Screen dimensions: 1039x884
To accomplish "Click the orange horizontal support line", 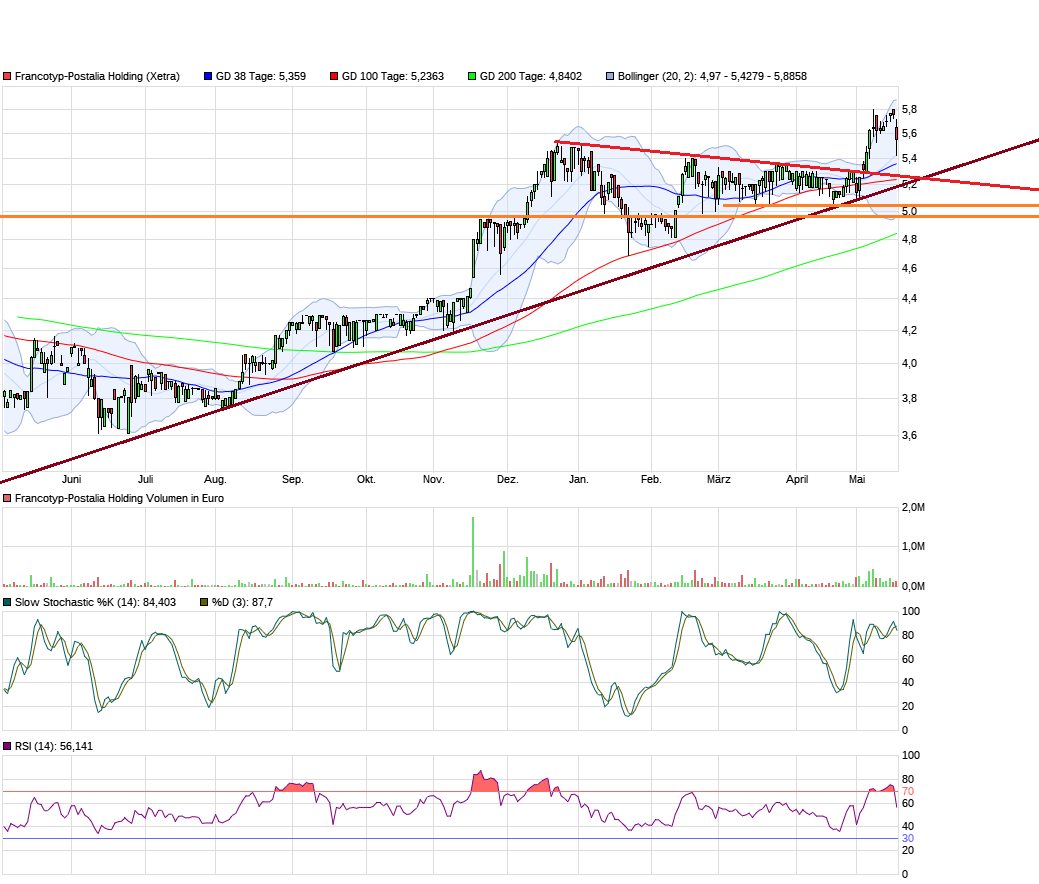I will pyautogui.click(x=300, y=215).
